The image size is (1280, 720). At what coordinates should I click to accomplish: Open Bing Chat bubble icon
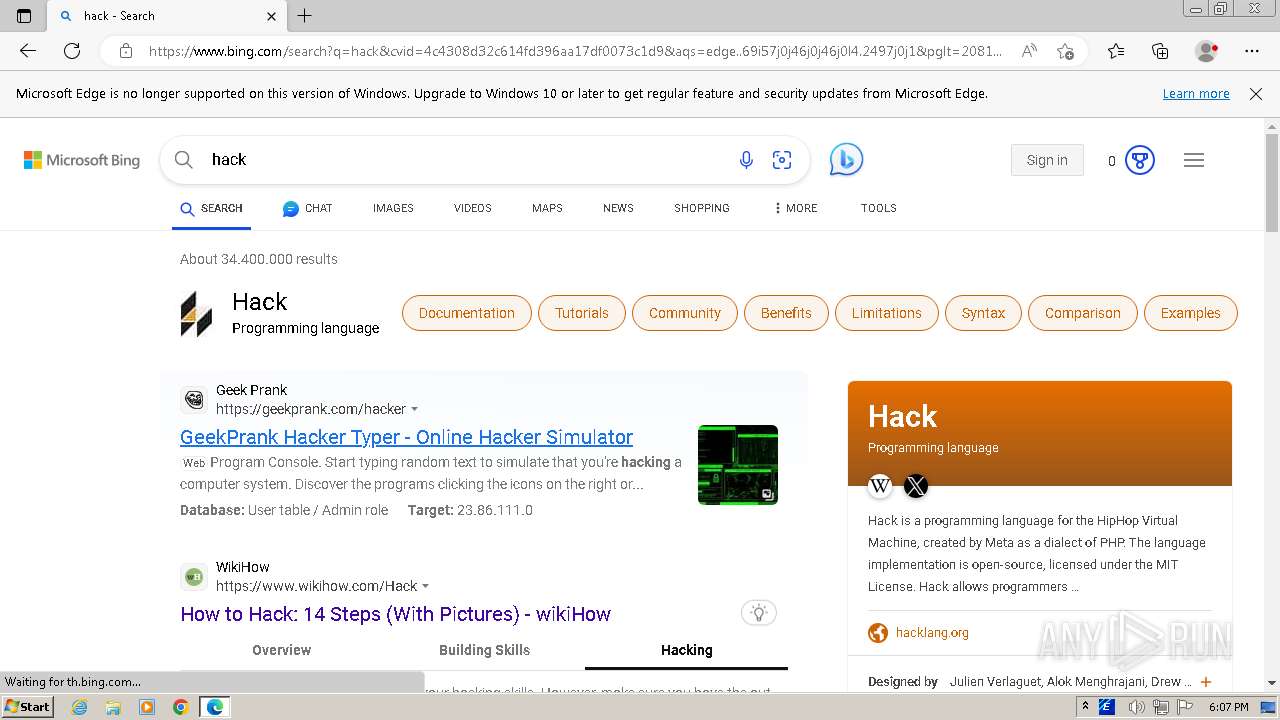click(846, 160)
